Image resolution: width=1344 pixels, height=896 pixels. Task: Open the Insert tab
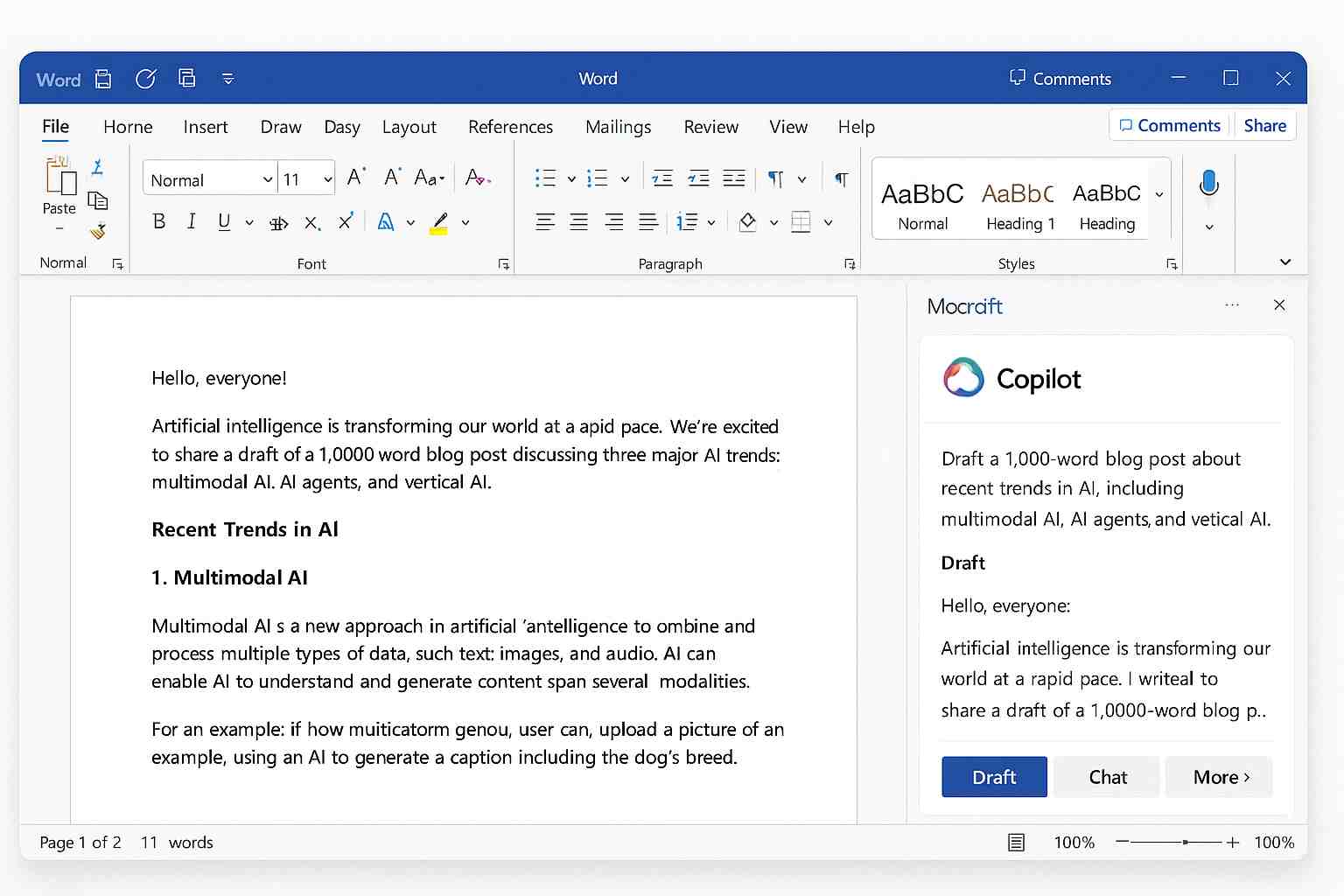pos(206,127)
